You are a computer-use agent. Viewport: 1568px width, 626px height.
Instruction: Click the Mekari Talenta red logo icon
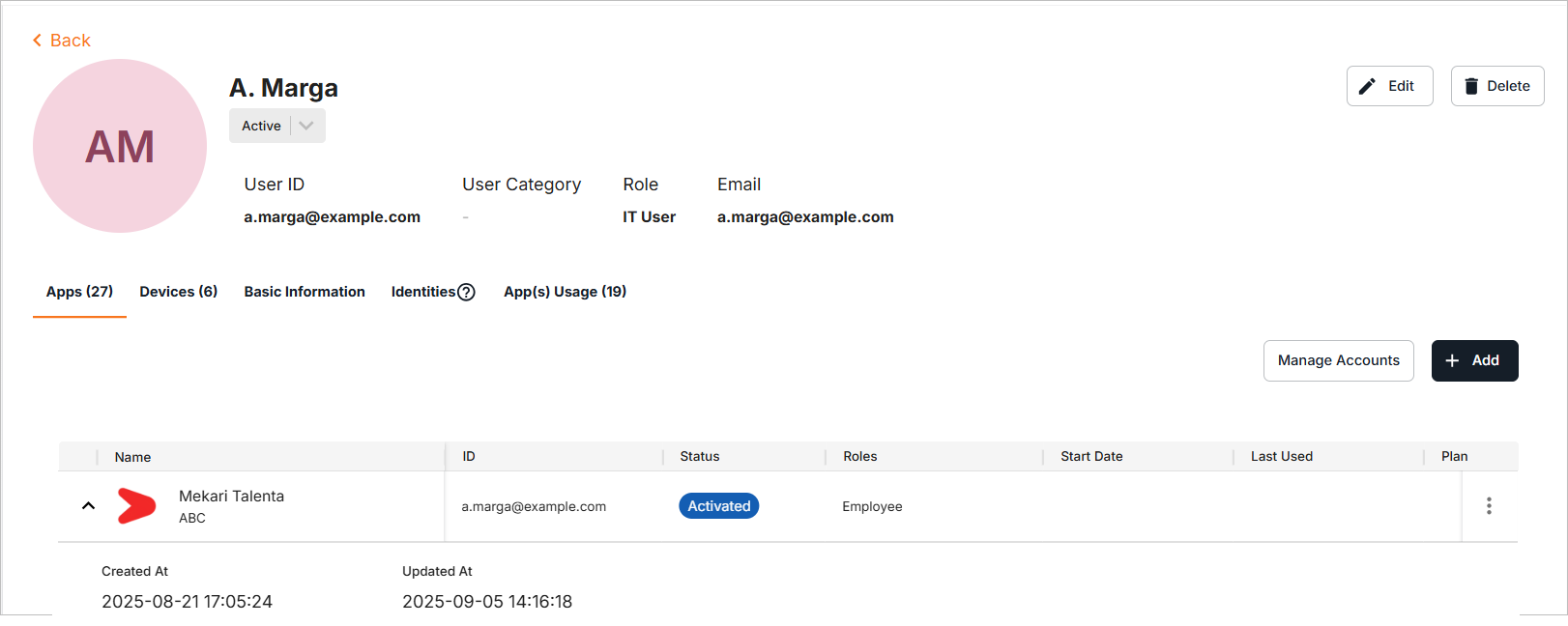coord(136,505)
